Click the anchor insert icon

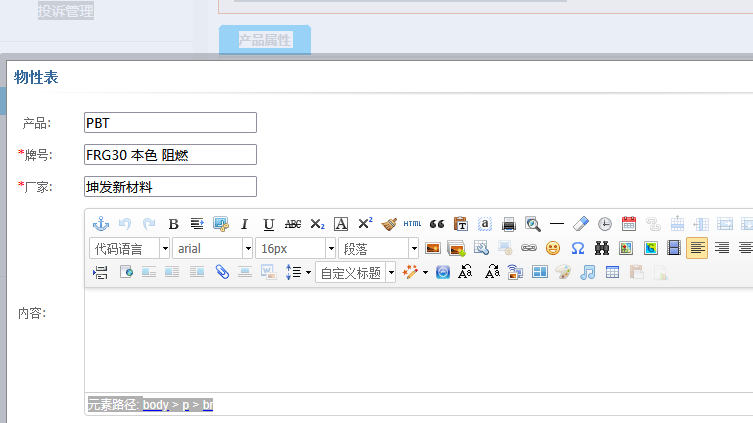pos(100,224)
